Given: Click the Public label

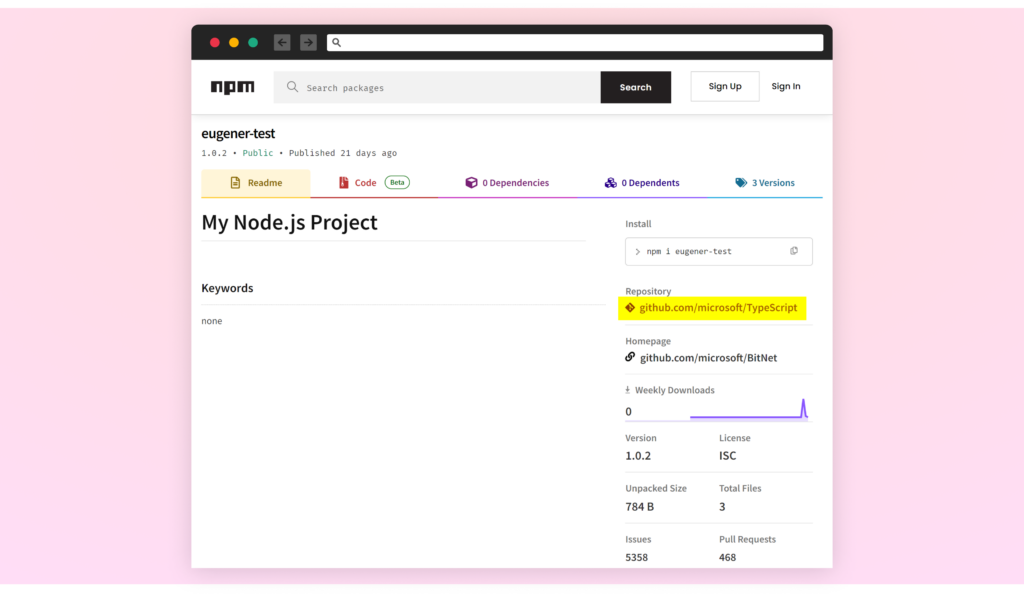Looking at the screenshot, I should pos(258,153).
